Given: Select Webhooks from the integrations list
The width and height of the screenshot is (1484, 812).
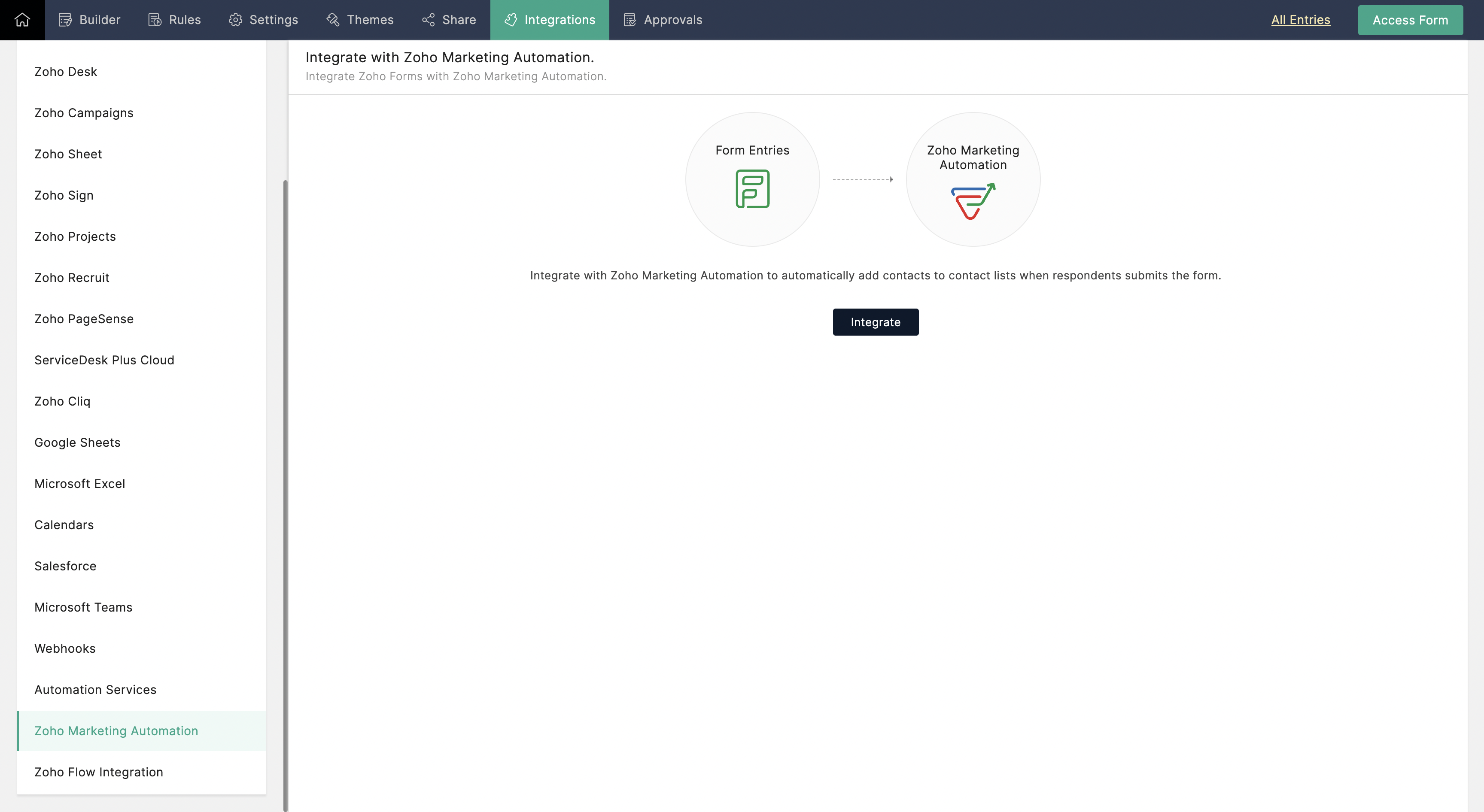Looking at the screenshot, I should tap(64, 648).
